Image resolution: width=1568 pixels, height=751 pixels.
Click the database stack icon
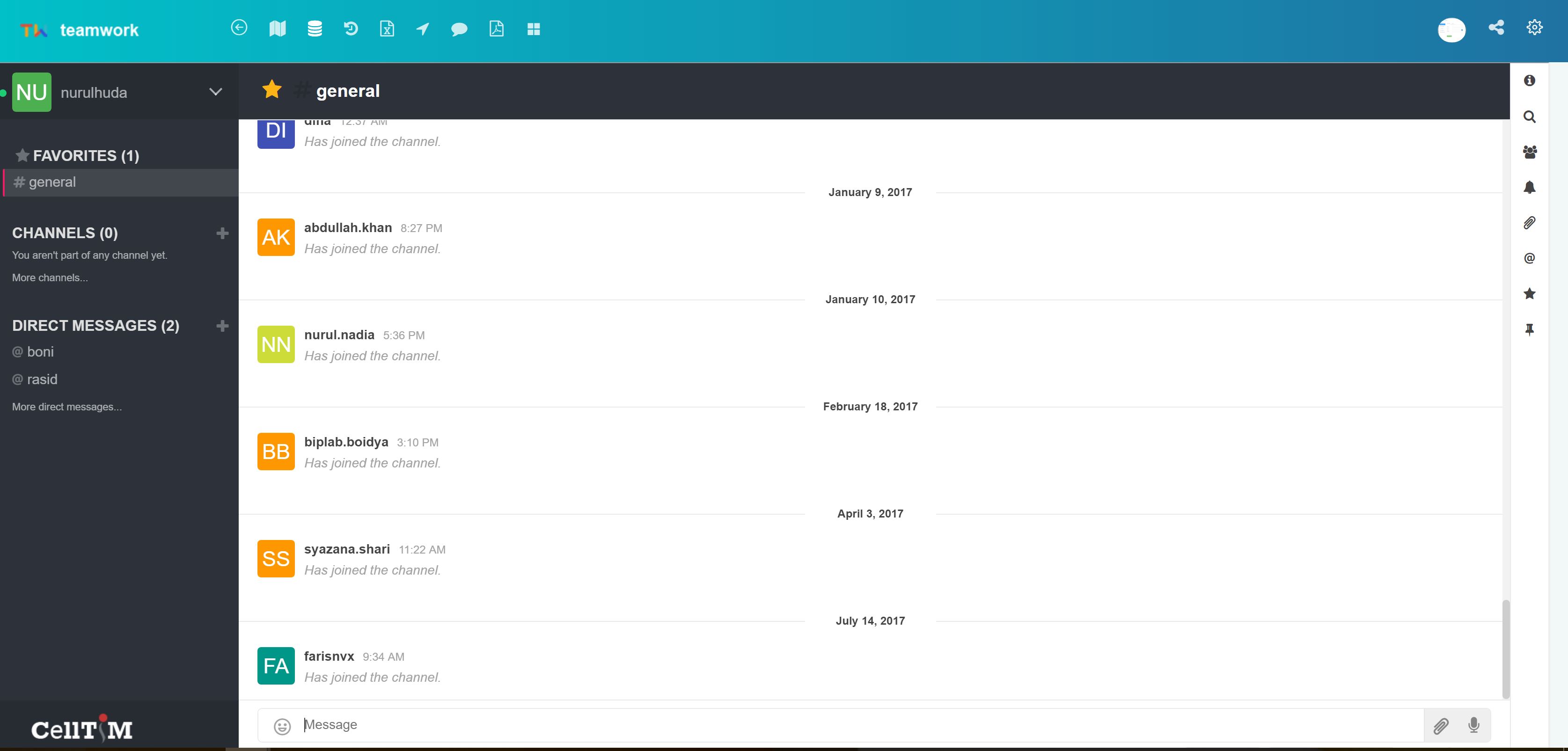pos(315,29)
